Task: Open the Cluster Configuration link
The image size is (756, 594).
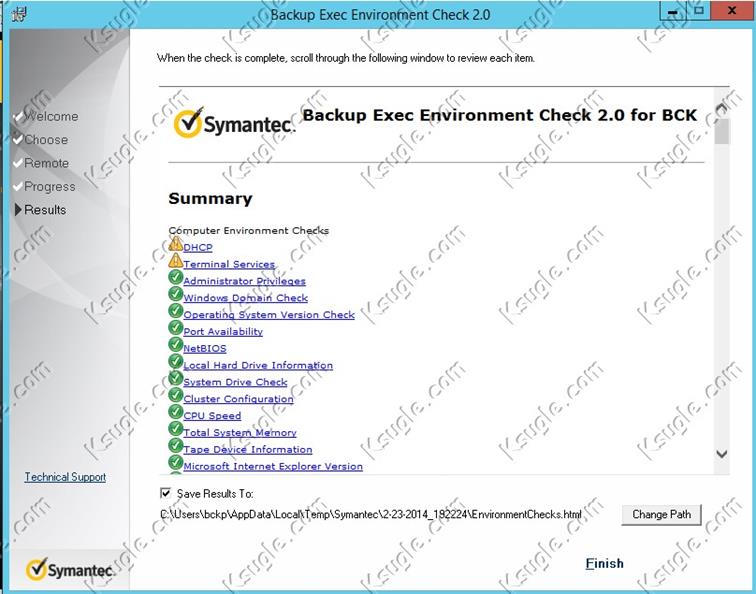Action: [x=238, y=399]
